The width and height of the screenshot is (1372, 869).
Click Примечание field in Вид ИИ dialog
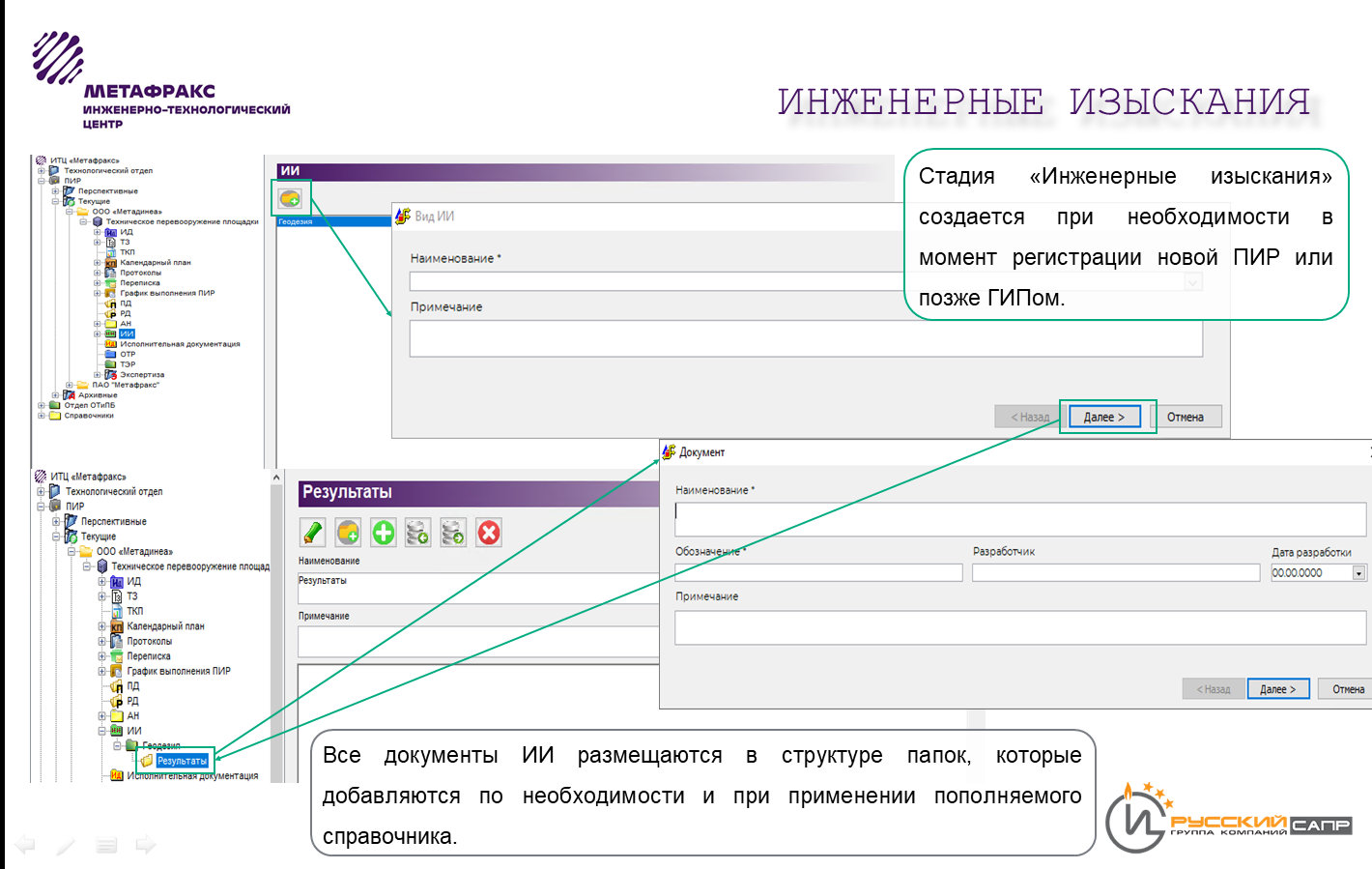click(806, 339)
